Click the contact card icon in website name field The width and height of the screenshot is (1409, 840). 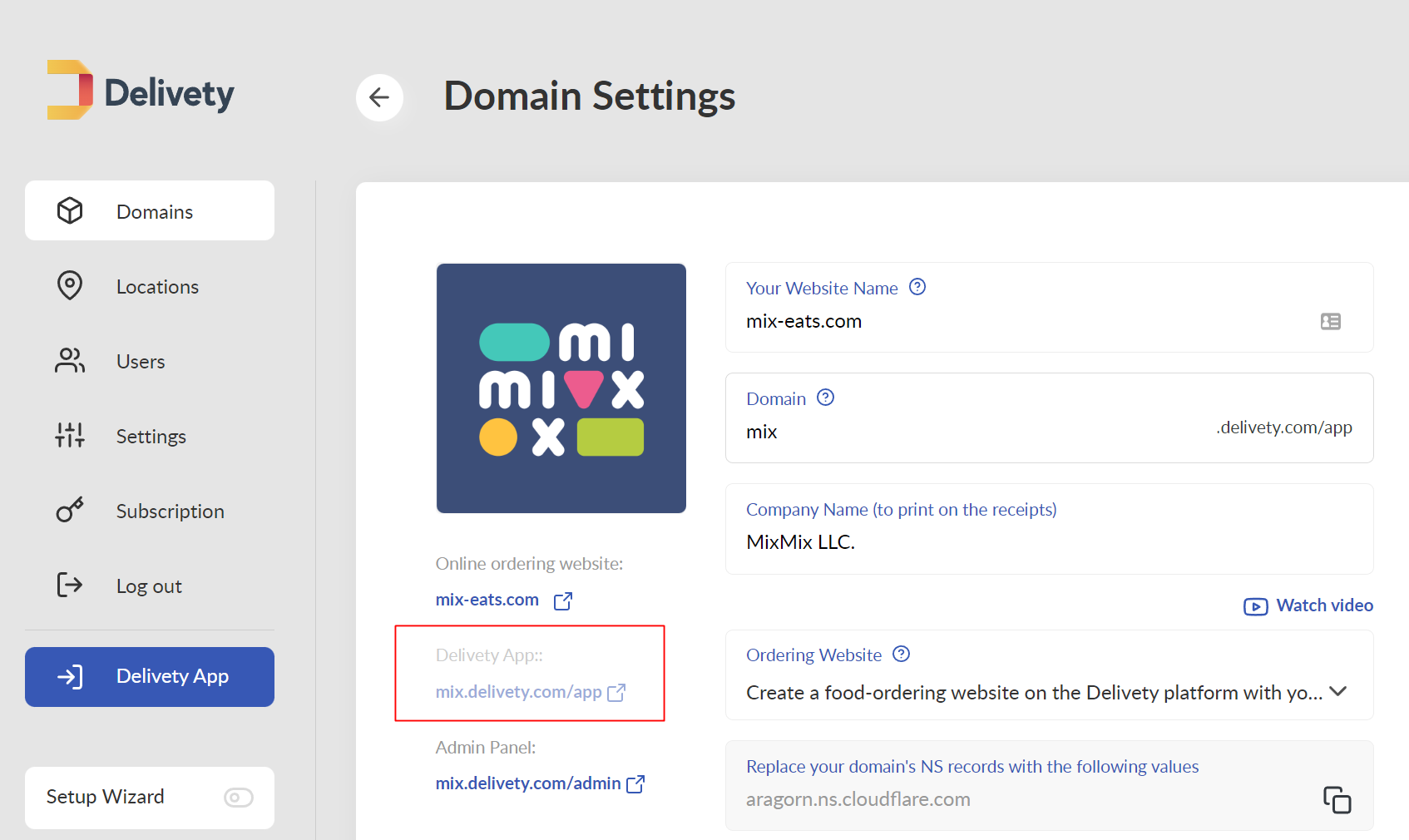click(1331, 321)
